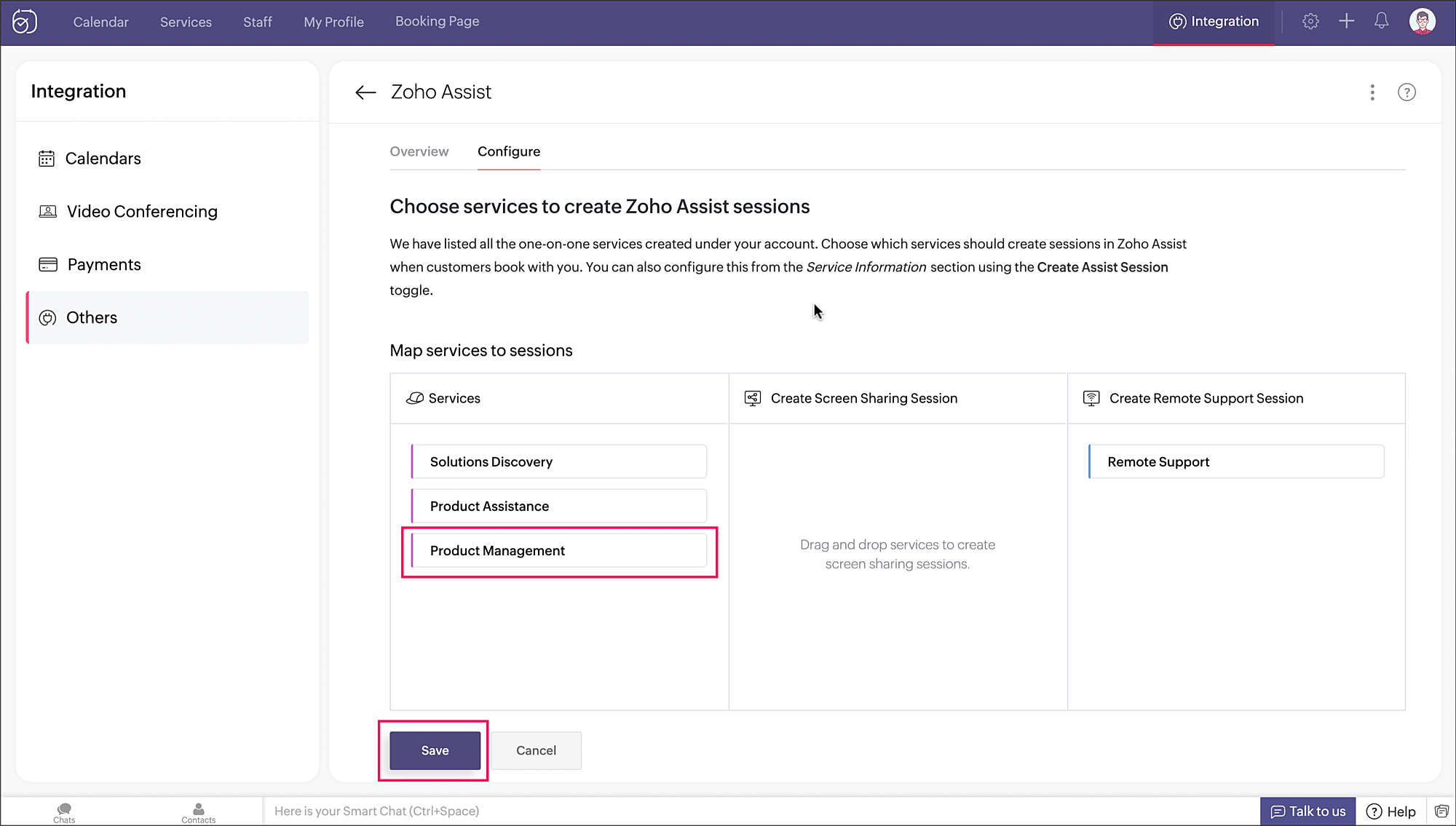Go back with the left arrow

tap(365, 92)
